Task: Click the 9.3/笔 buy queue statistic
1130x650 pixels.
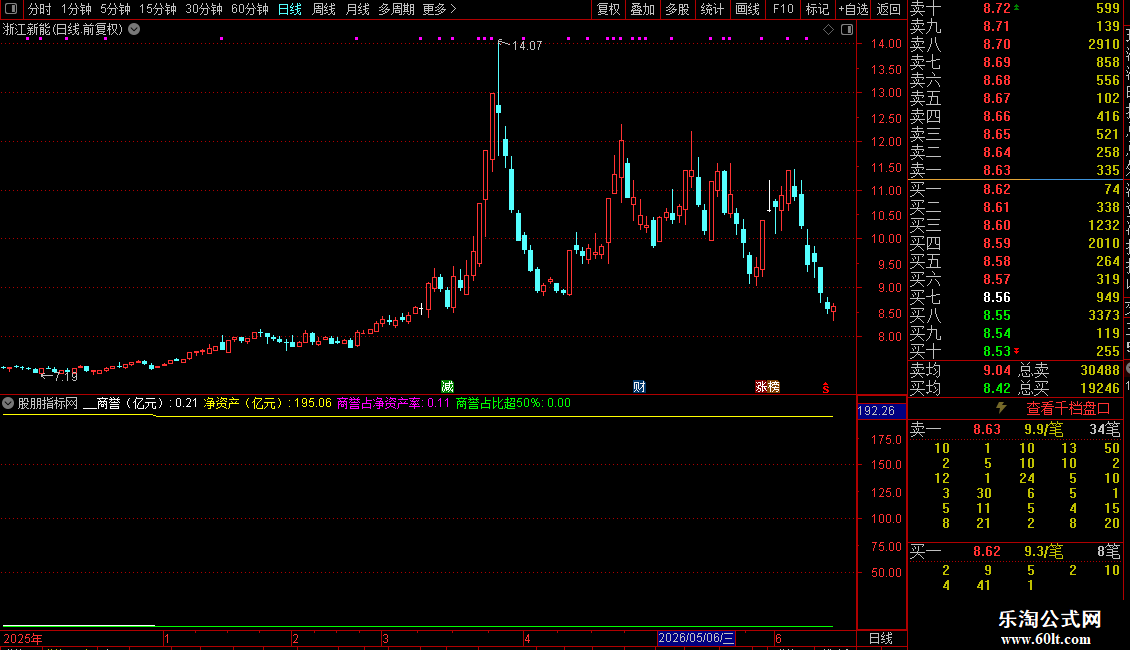Action: 1044,551
